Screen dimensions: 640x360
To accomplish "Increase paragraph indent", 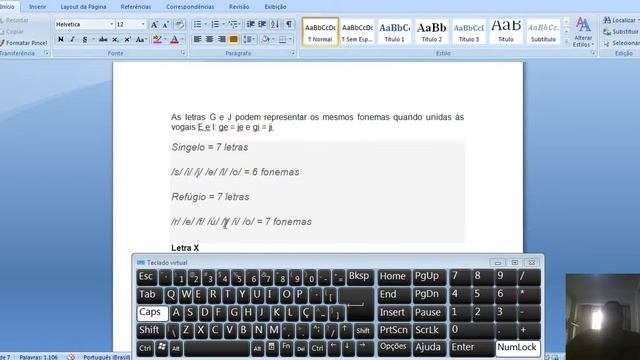I will [x=262, y=24].
